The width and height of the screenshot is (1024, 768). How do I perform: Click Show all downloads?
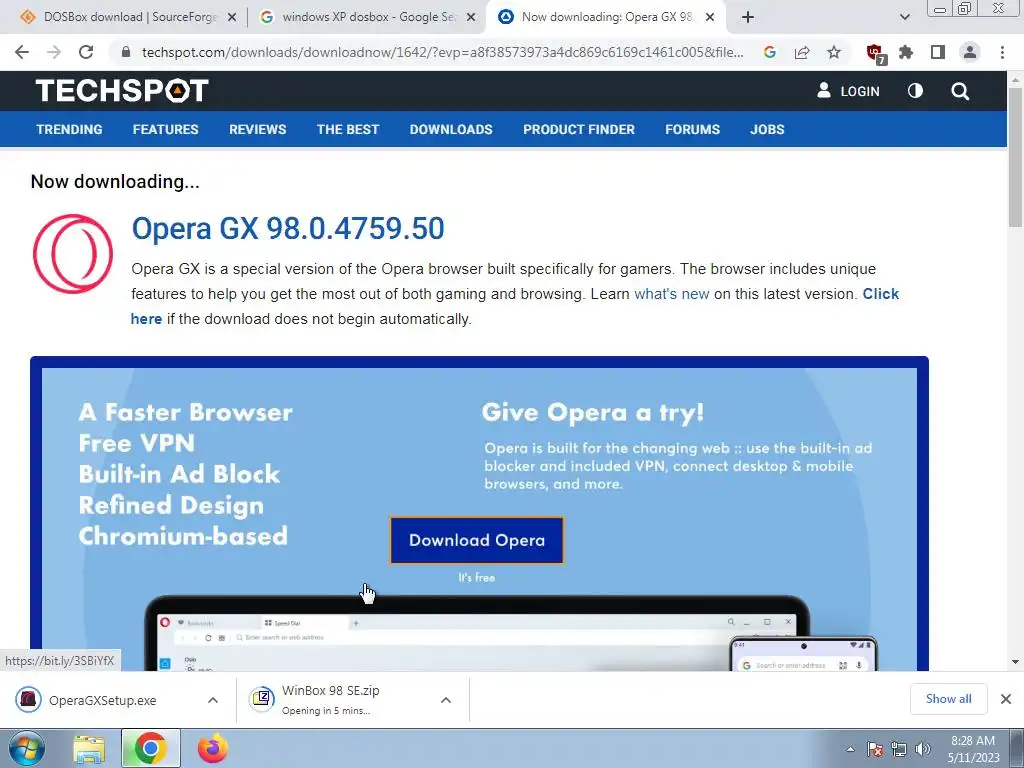click(948, 699)
